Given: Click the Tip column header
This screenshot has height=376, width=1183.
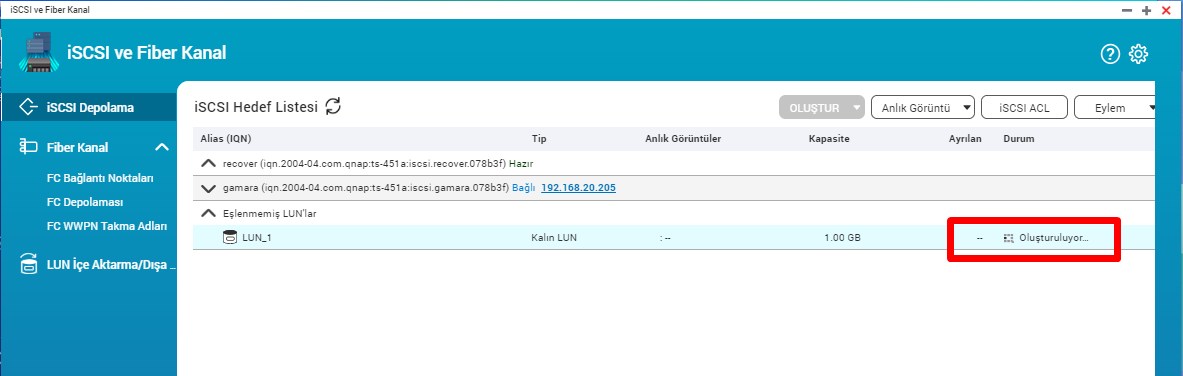Looking at the screenshot, I should pyautogui.click(x=539, y=139).
